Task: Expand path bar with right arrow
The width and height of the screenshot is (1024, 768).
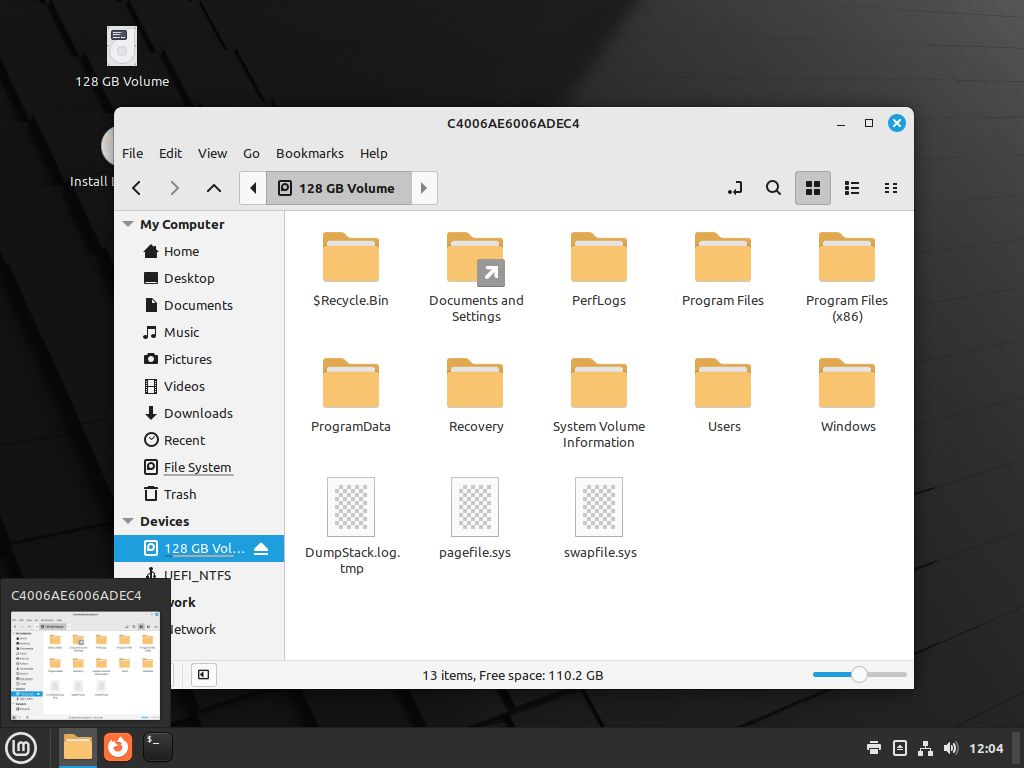Action: pyautogui.click(x=424, y=188)
